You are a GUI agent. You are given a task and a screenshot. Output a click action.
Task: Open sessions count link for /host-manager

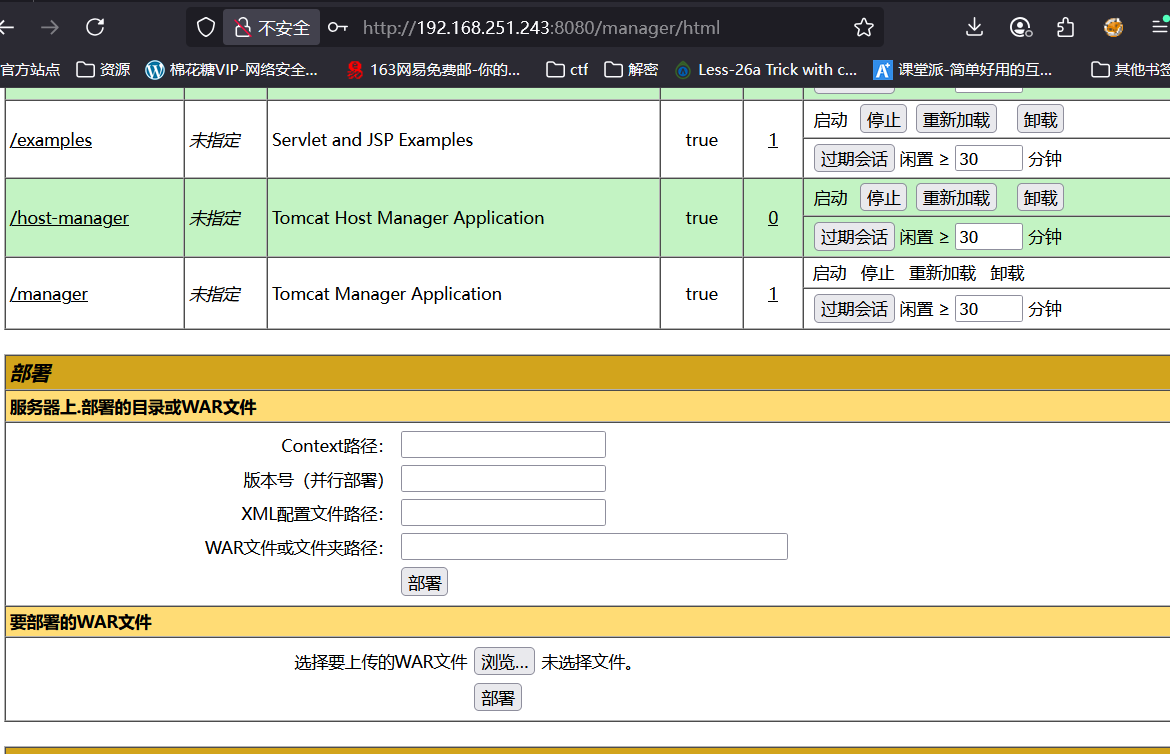click(773, 218)
